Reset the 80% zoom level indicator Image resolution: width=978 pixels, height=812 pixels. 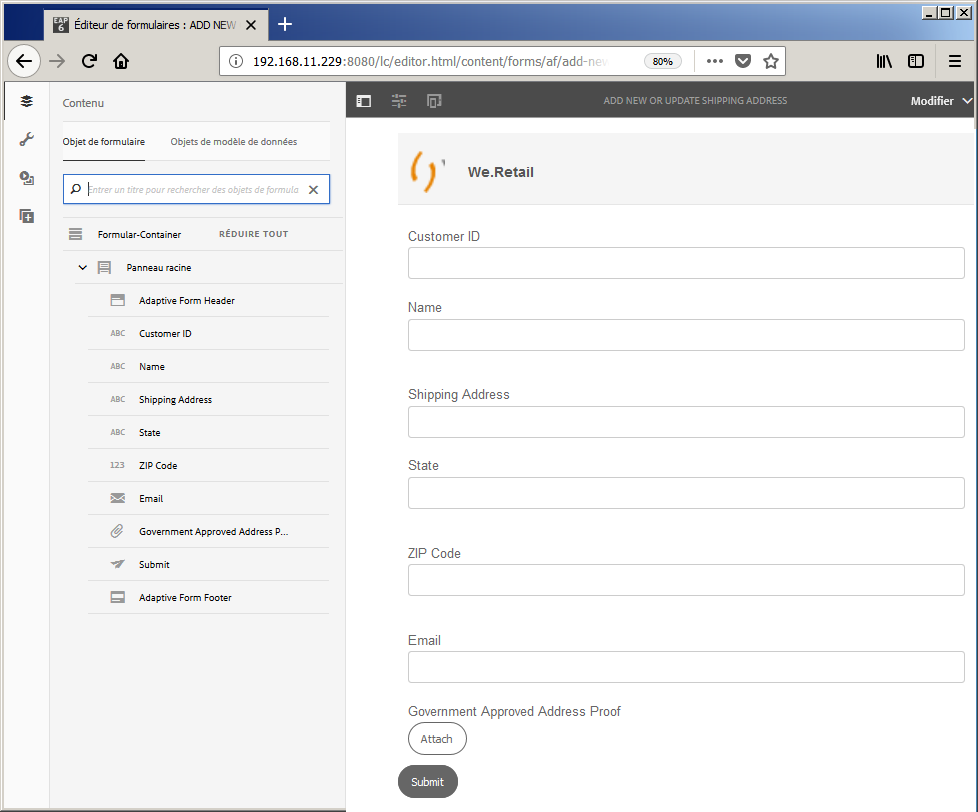tap(662, 61)
